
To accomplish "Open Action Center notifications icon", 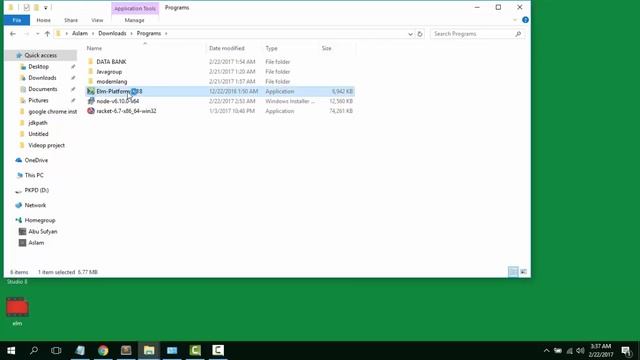I will pyautogui.click(x=626, y=351).
